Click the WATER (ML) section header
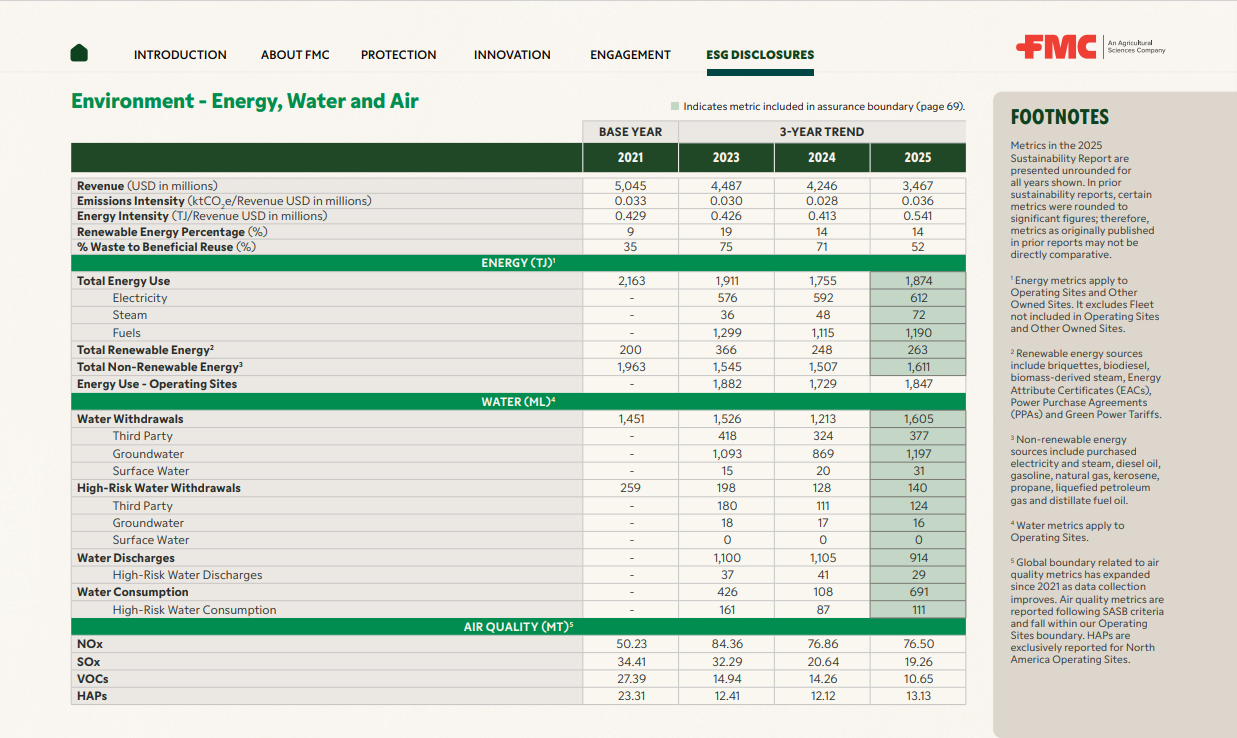The image size is (1237, 738). (518, 402)
